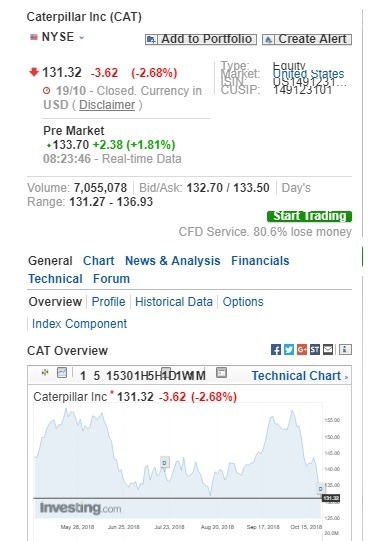Viewport: 371px width, 541px height.
Task: Select the Overview sub-tab
Action: click(55, 302)
